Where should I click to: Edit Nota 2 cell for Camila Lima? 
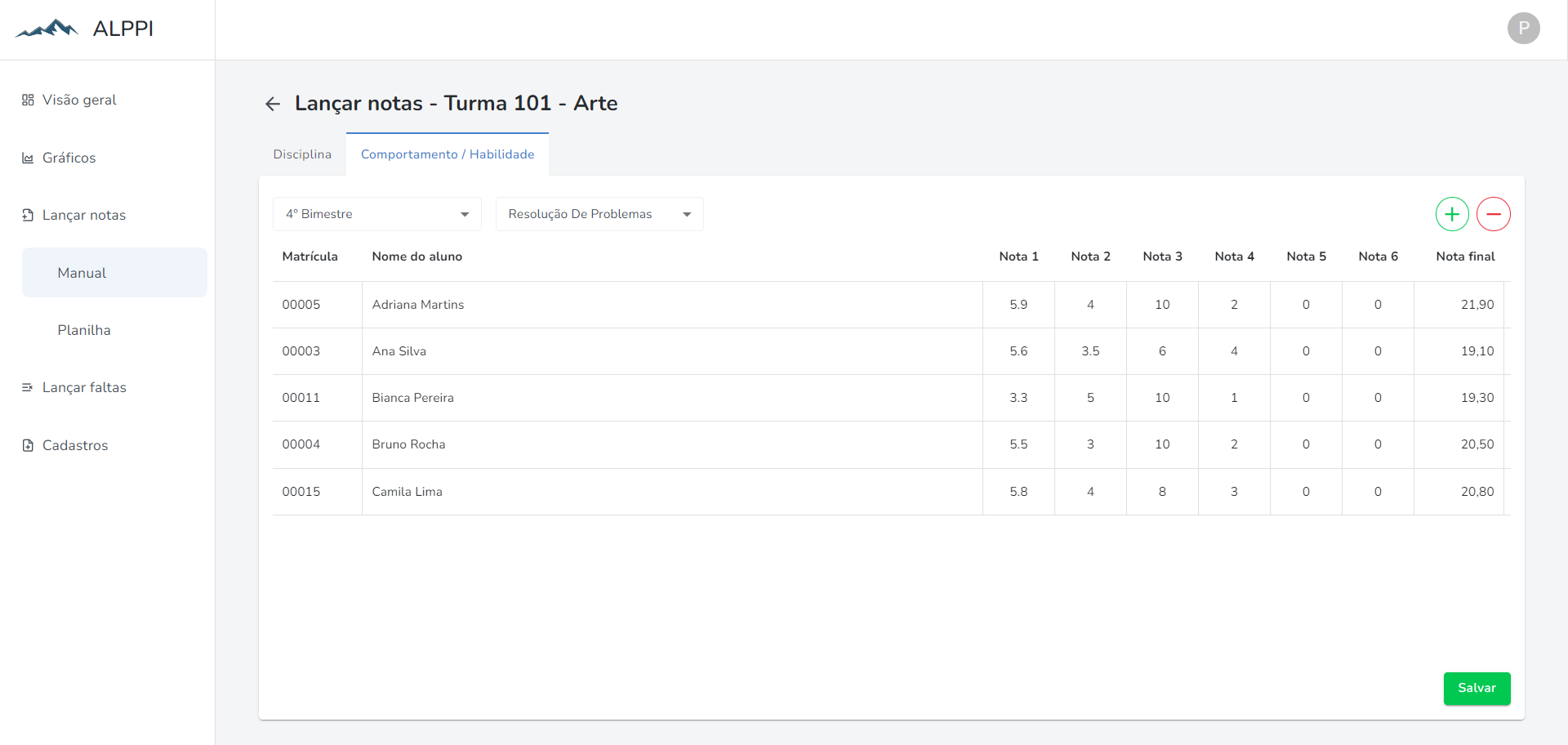1090,492
